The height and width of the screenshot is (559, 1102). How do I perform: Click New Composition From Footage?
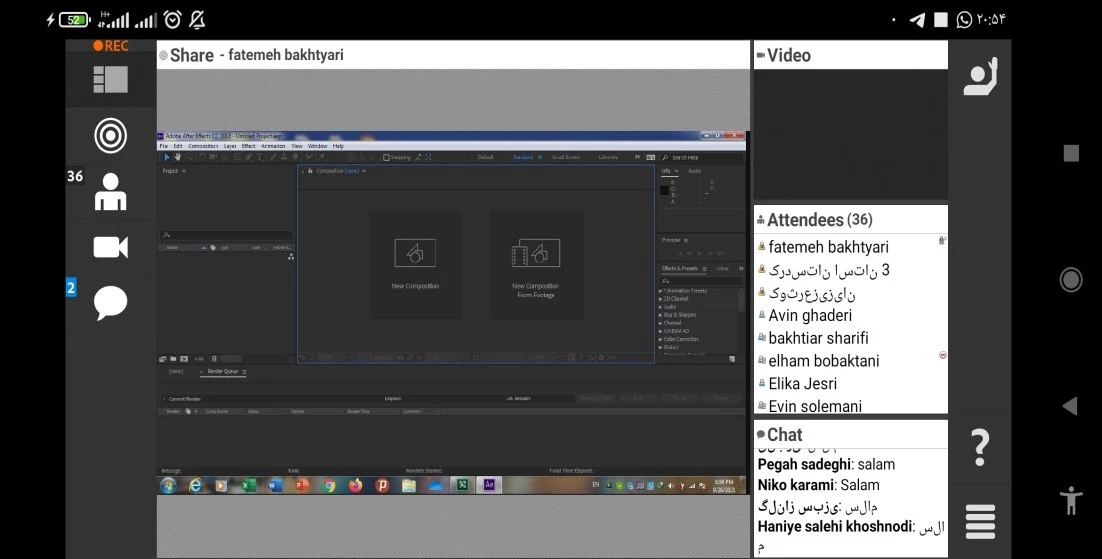click(x=535, y=264)
